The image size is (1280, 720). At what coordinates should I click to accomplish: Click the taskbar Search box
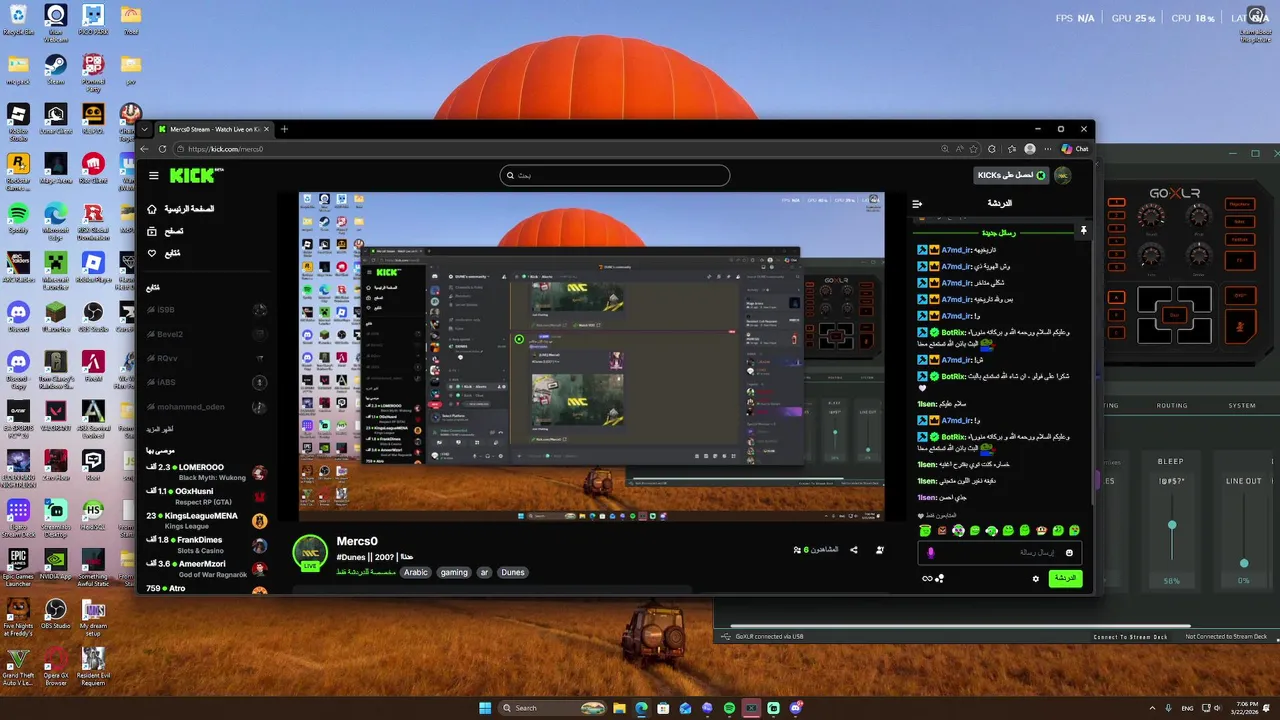pyautogui.click(x=554, y=708)
